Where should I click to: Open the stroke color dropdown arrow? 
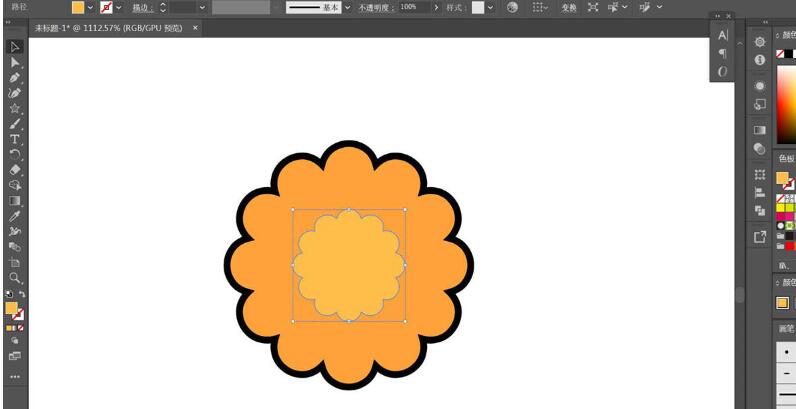click(x=119, y=7)
